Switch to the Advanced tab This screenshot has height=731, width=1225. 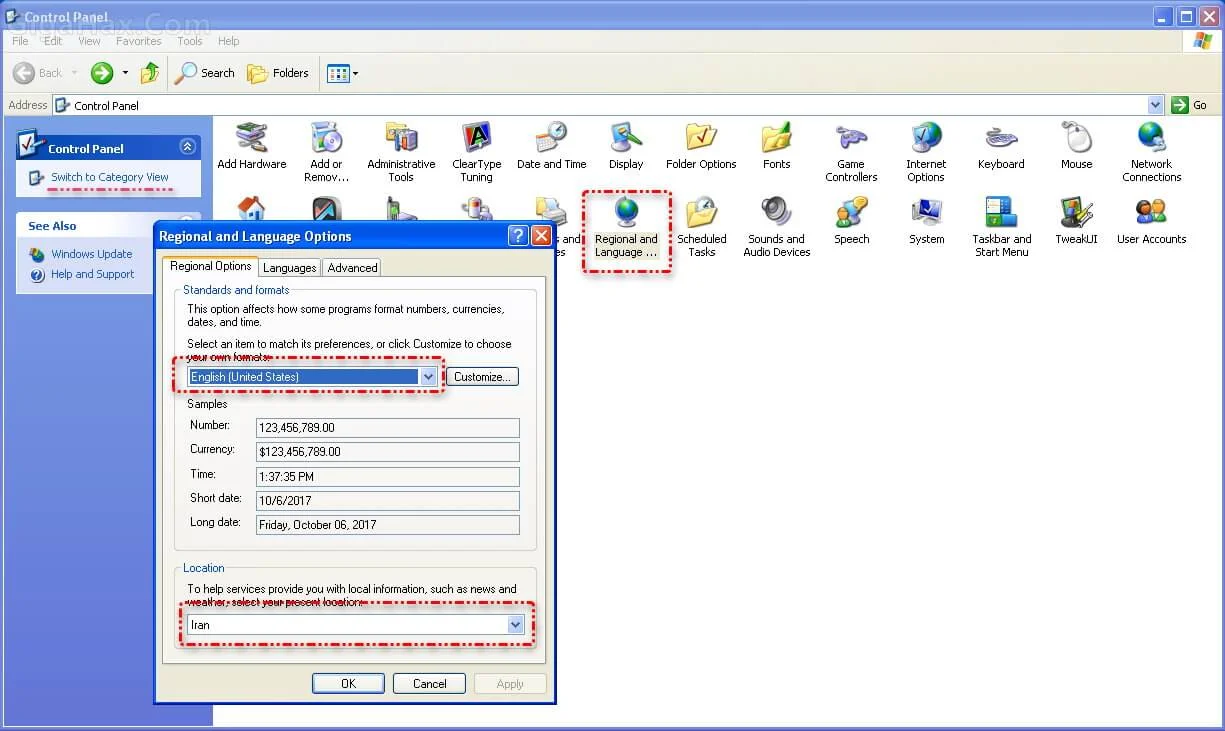coord(352,267)
